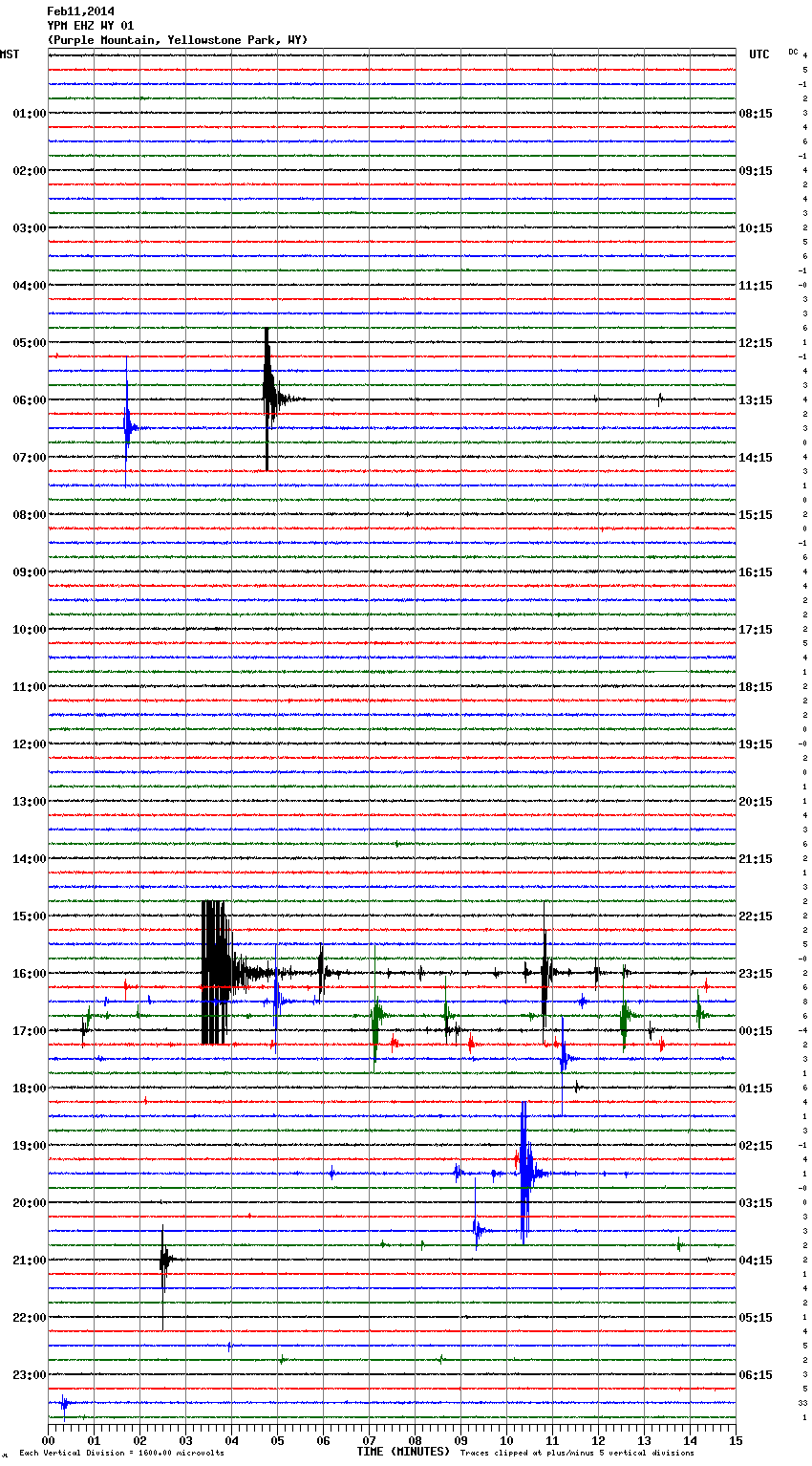
Task: Click 'Each Vertical Division = 1600.00 microvolts' note
Action: 121,1454
